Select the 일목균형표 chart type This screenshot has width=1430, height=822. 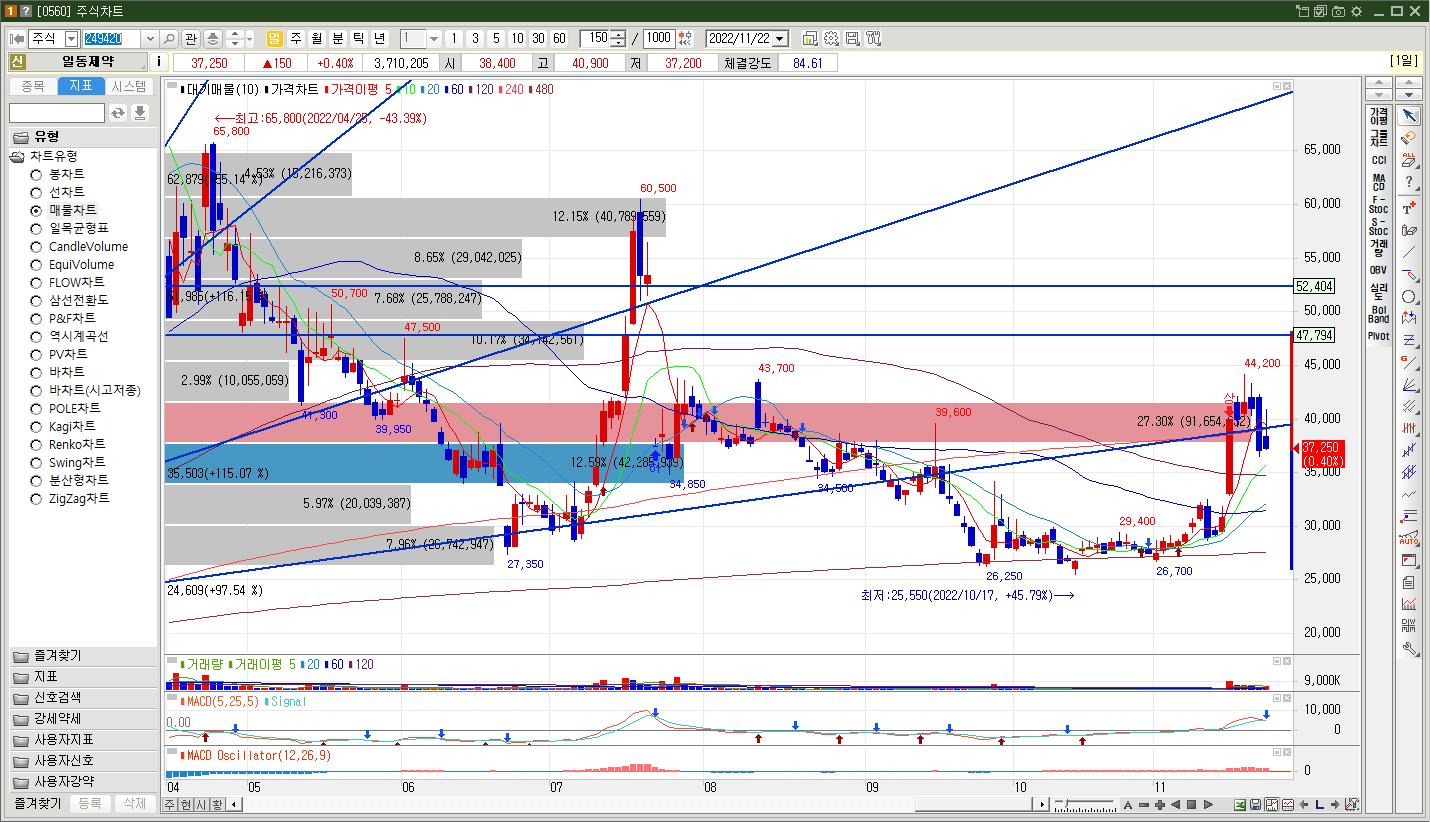coord(70,228)
